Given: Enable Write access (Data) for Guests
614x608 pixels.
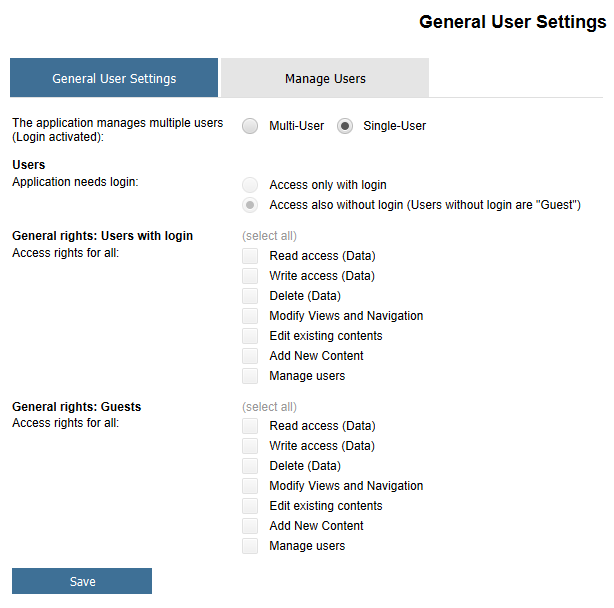Looking at the screenshot, I should 250,446.
